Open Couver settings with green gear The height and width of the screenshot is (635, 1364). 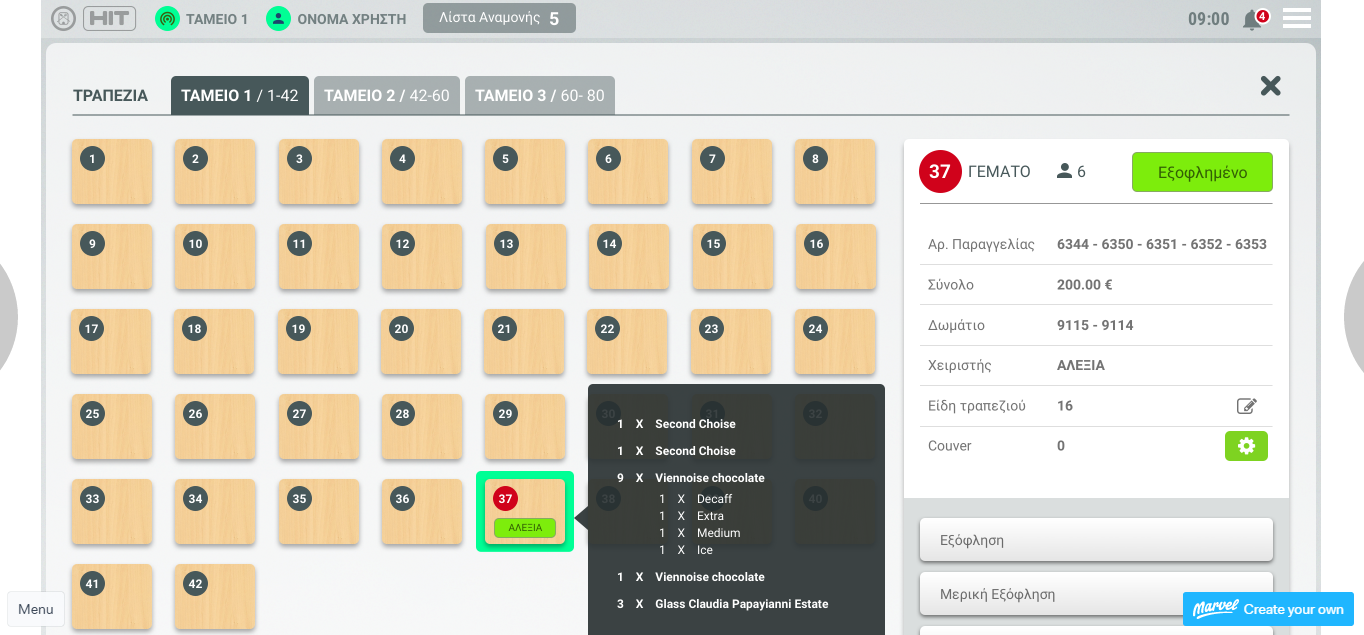point(1246,446)
